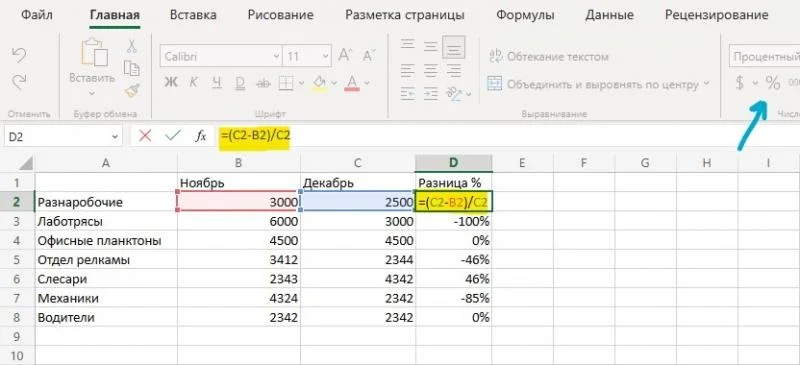Switch to the Рисование tab
This screenshot has width=800, height=365.
coord(281,15)
